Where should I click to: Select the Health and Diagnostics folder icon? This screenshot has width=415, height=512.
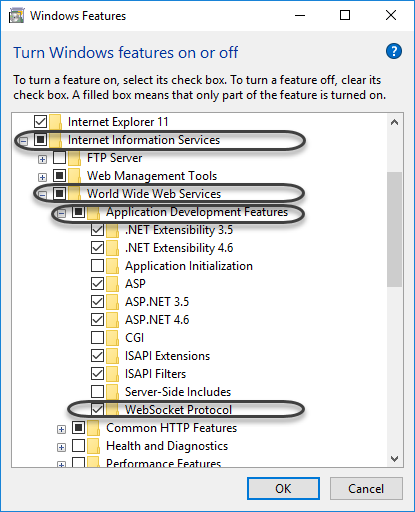click(94, 446)
